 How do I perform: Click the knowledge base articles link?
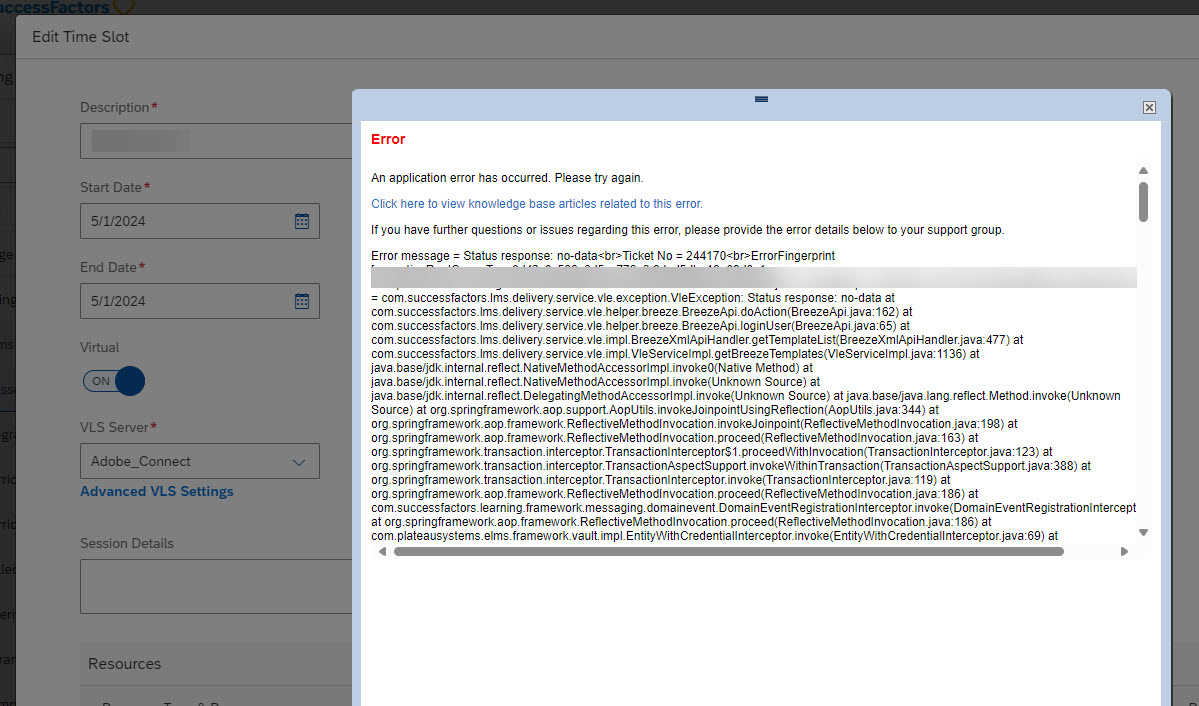click(x=537, y=203)
